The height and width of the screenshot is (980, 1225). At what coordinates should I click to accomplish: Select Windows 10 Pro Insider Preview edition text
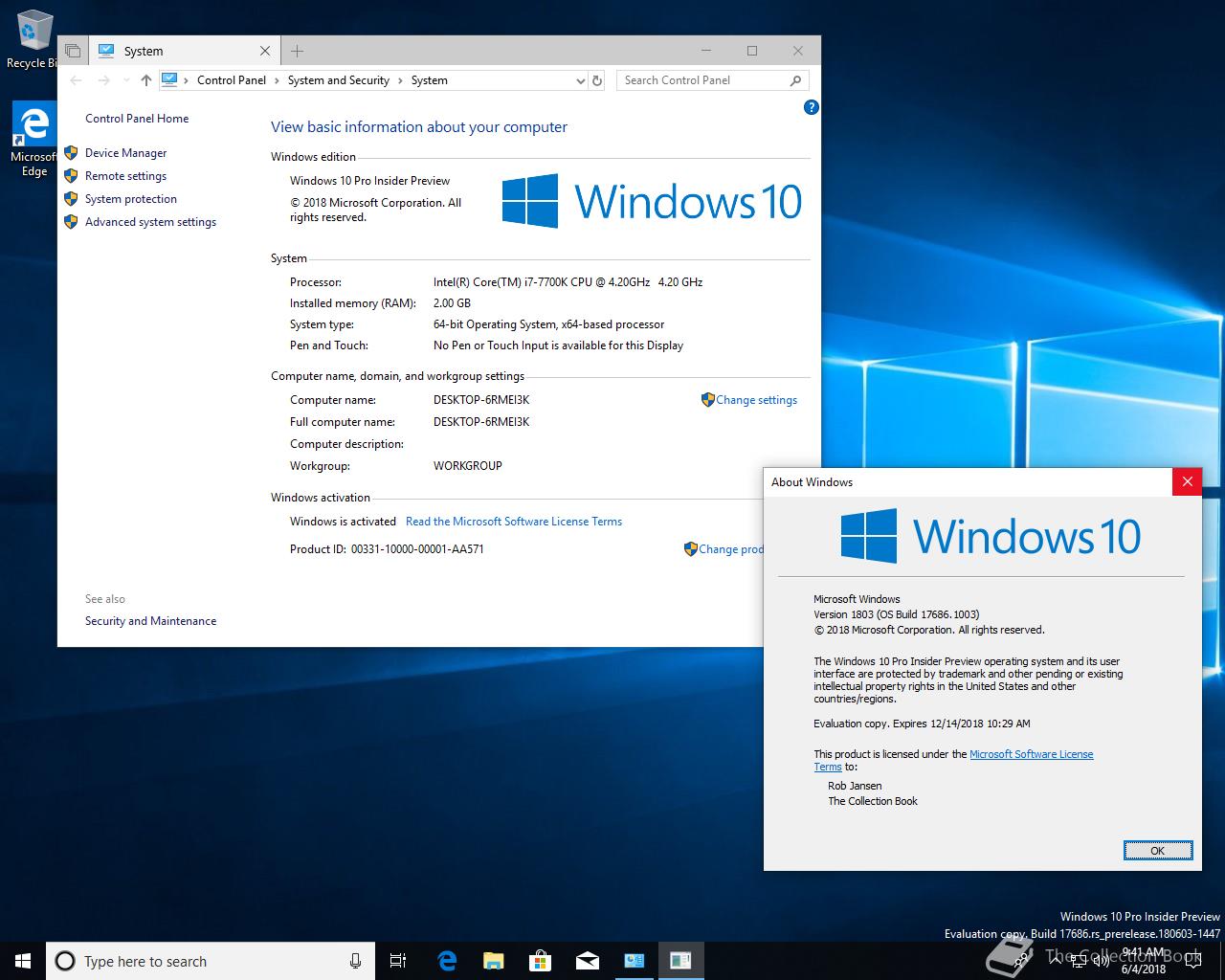(369, 181)
